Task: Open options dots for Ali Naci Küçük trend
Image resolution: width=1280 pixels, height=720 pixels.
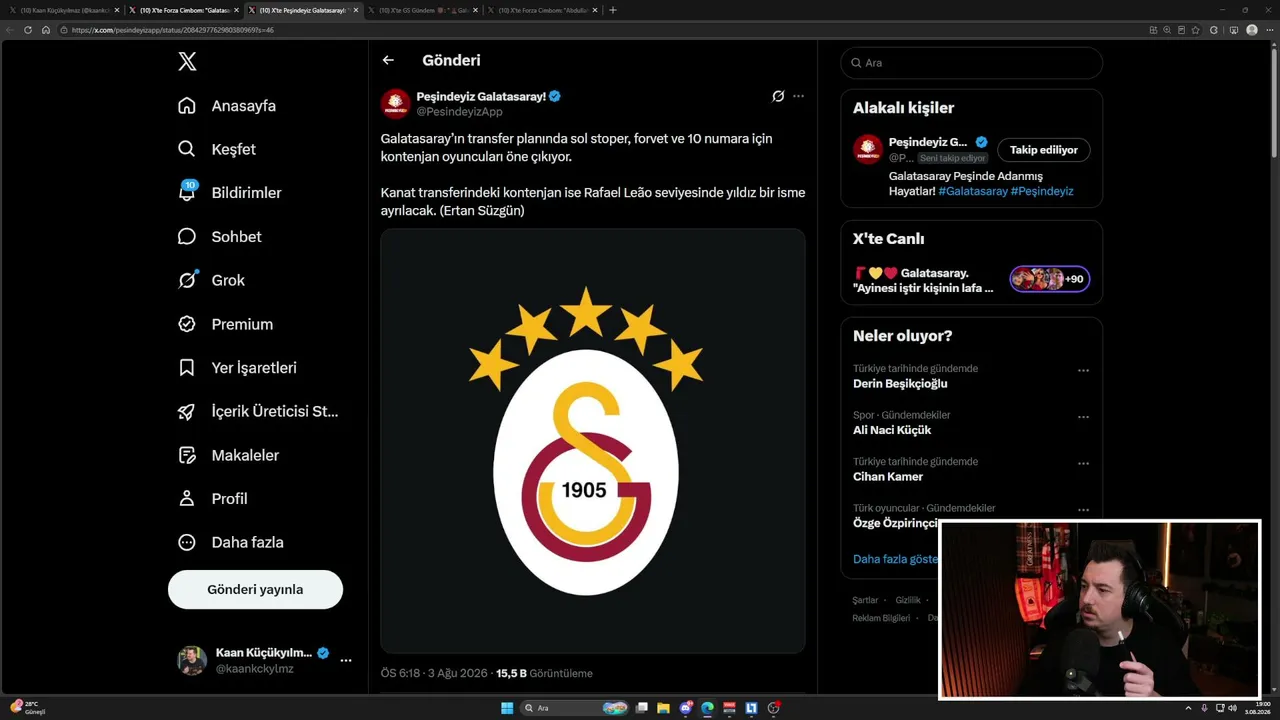Action: click(x=1083, y=417)
